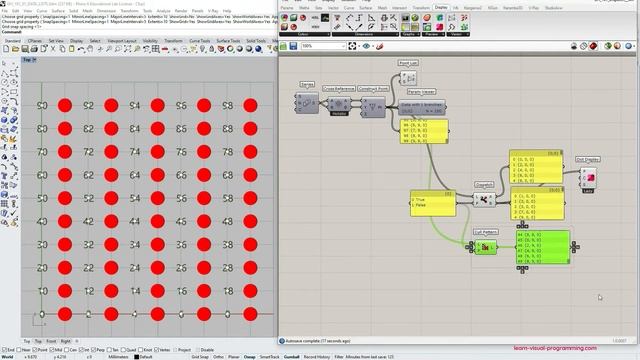Click Series component on Grasshopper canvas
Screen dimensions: 640x360
click(x=307, y=103)
